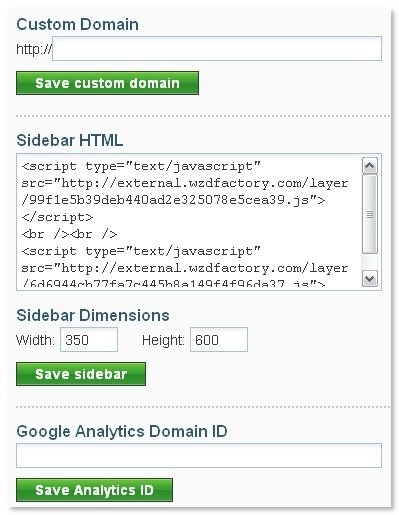Image resolution: width=399 pixels, height=515 pixels.
Task: Click the Save sidebar button
Action: coord(81,374)
